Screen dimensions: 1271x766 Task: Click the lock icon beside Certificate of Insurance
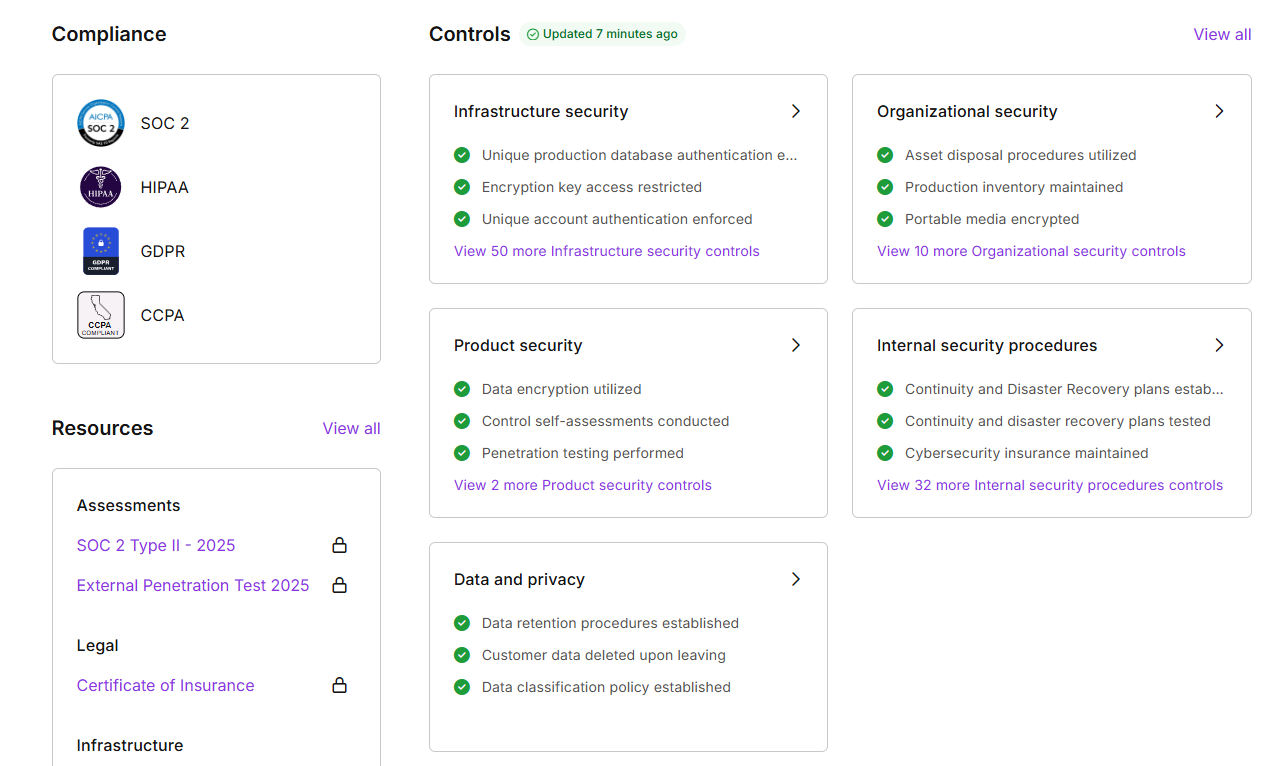(339, 685)
